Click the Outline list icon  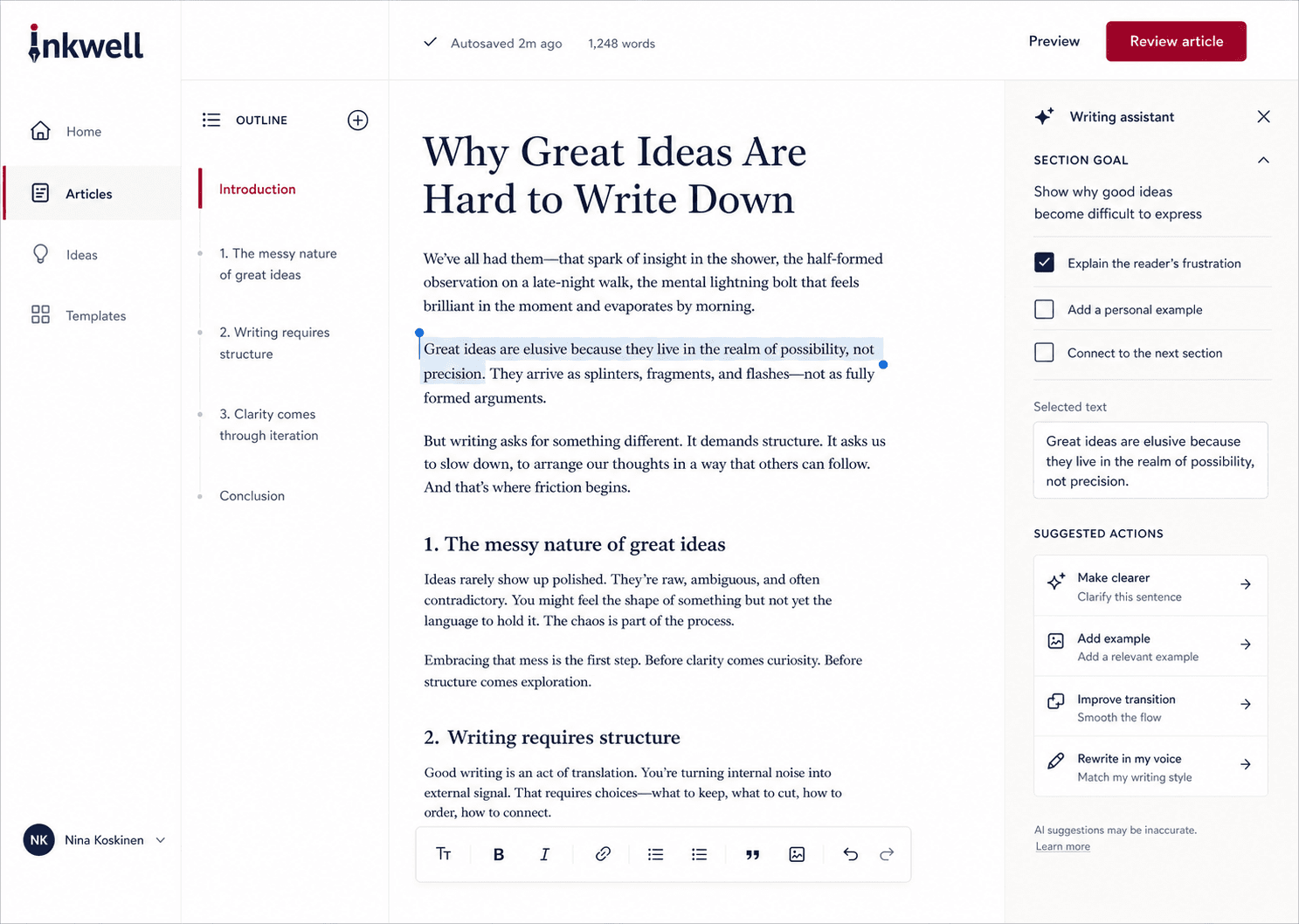click(211, 120)
